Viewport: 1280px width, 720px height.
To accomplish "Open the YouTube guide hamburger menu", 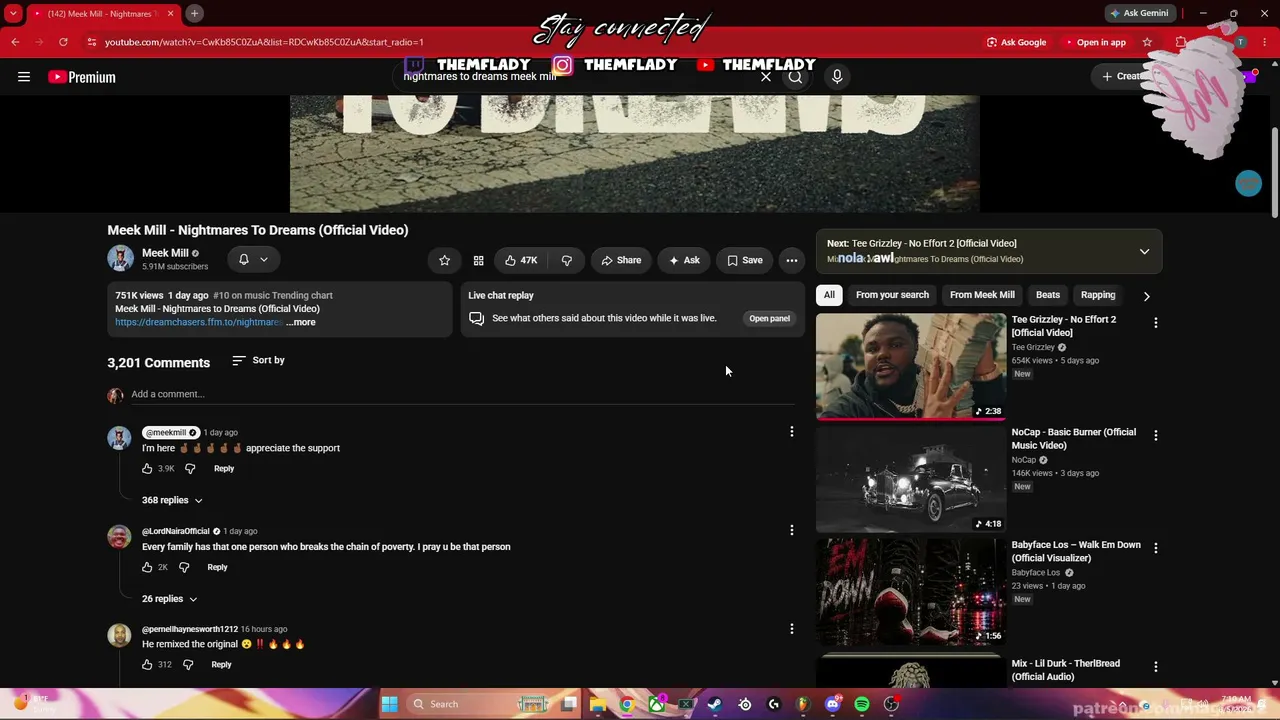I will click(24, 77).
